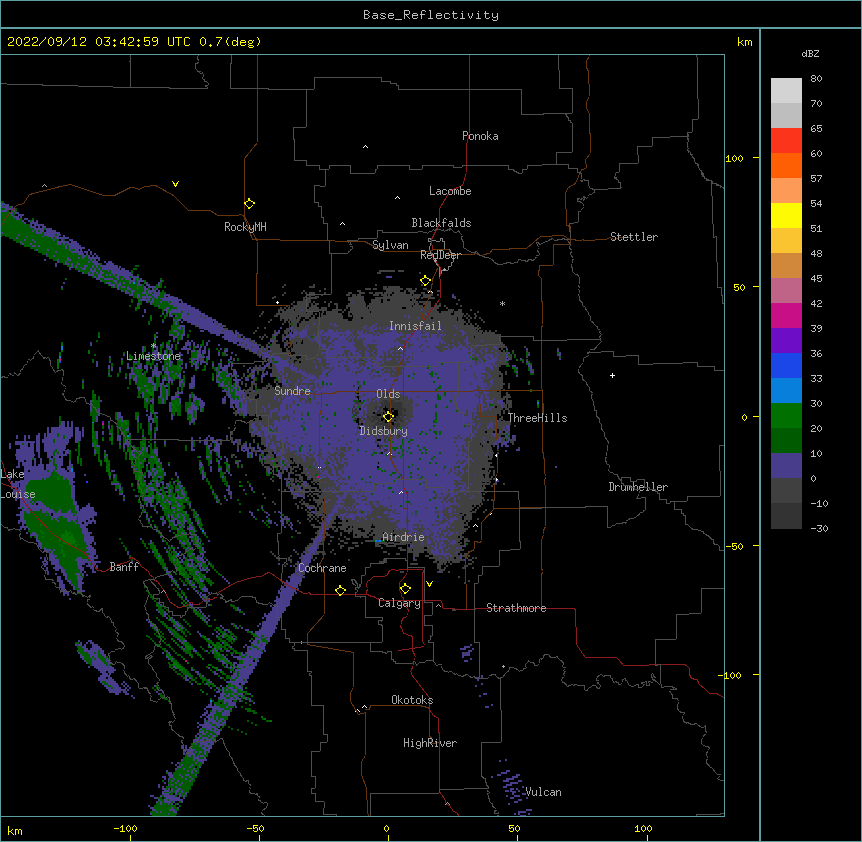Click the 80 value at legend top

(x=816, y=79)
